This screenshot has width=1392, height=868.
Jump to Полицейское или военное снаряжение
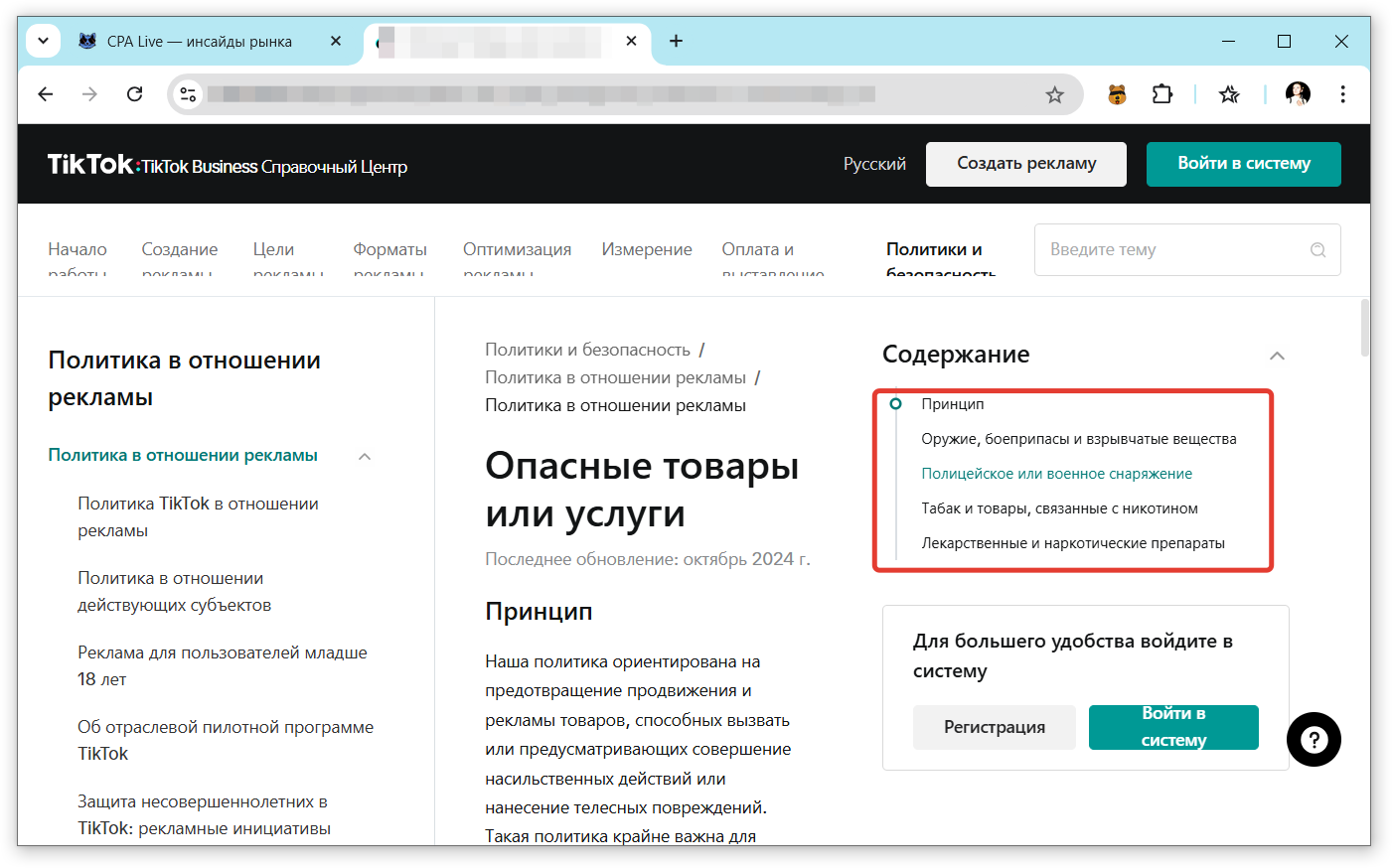[x=1056, y=473]
